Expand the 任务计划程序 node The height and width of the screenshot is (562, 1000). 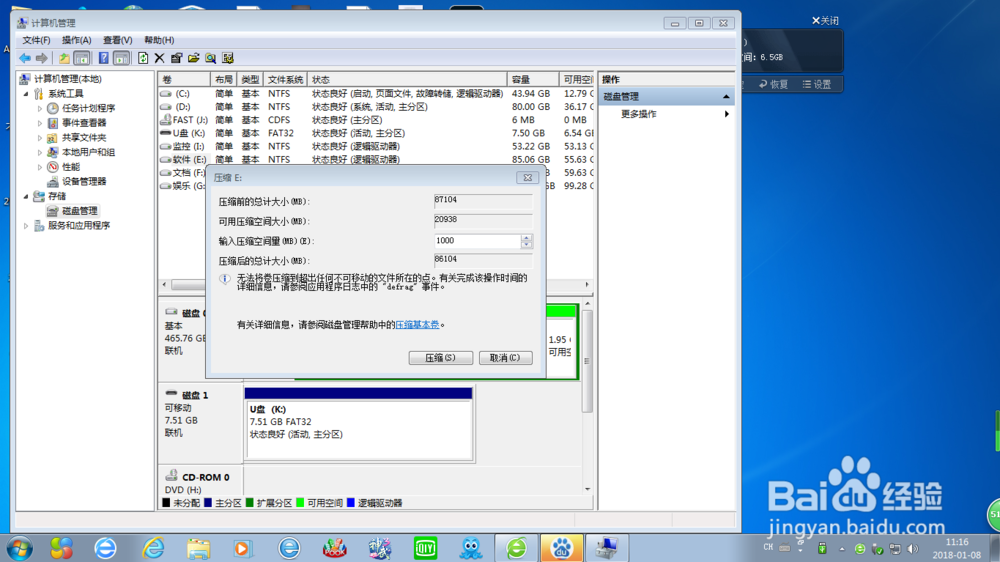[x=40, y=108]
